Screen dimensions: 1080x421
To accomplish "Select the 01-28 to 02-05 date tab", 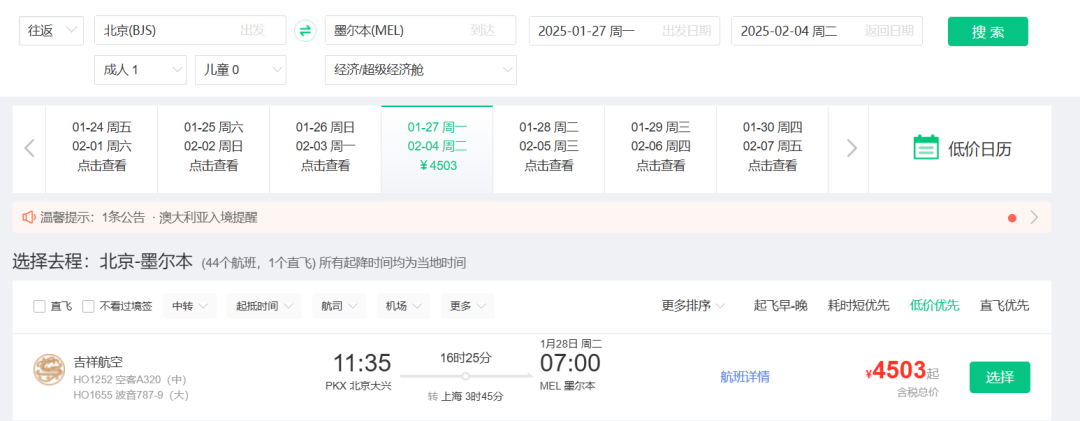I will (548, 146).
